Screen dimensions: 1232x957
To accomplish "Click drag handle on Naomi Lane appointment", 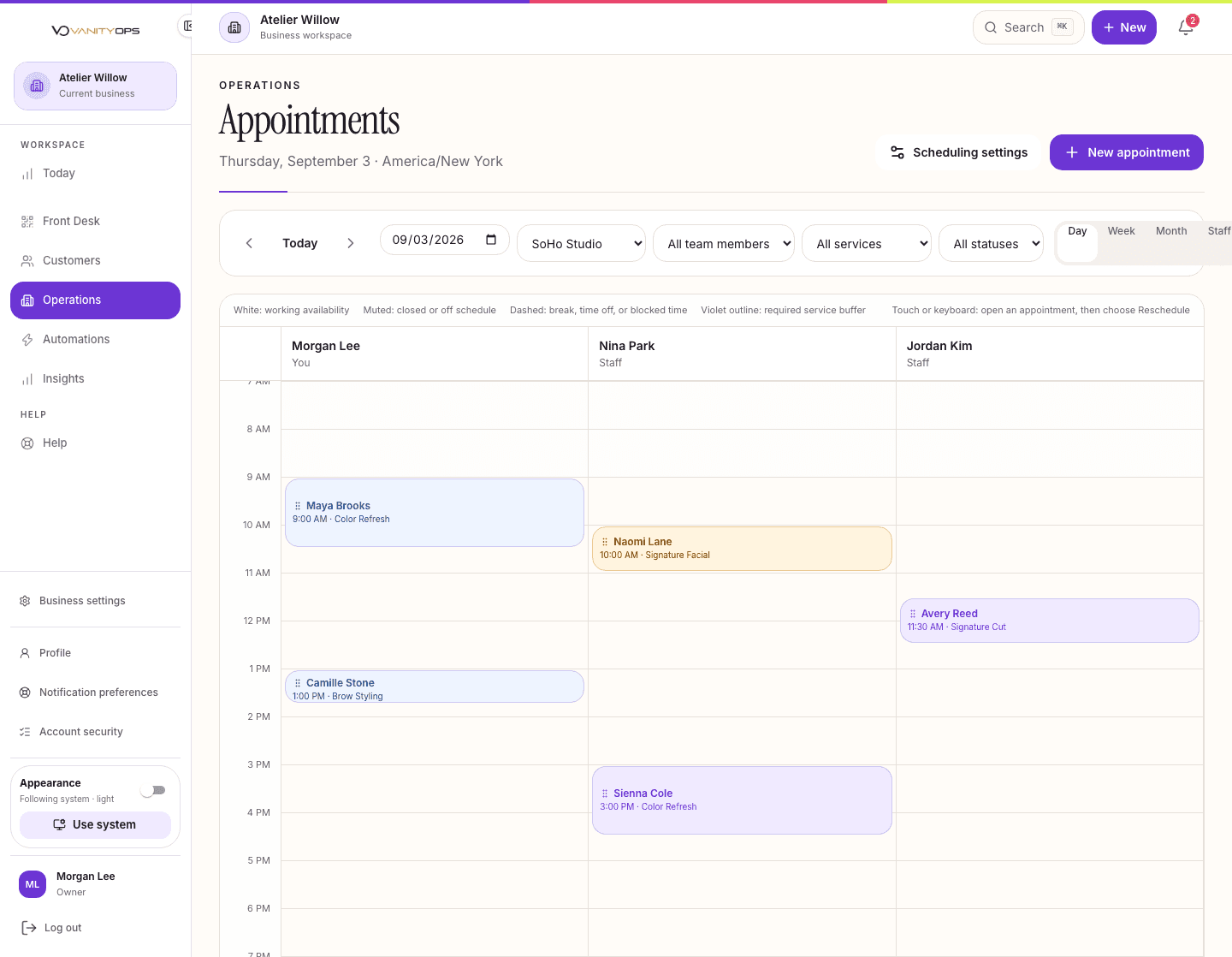I will point(605,542).
